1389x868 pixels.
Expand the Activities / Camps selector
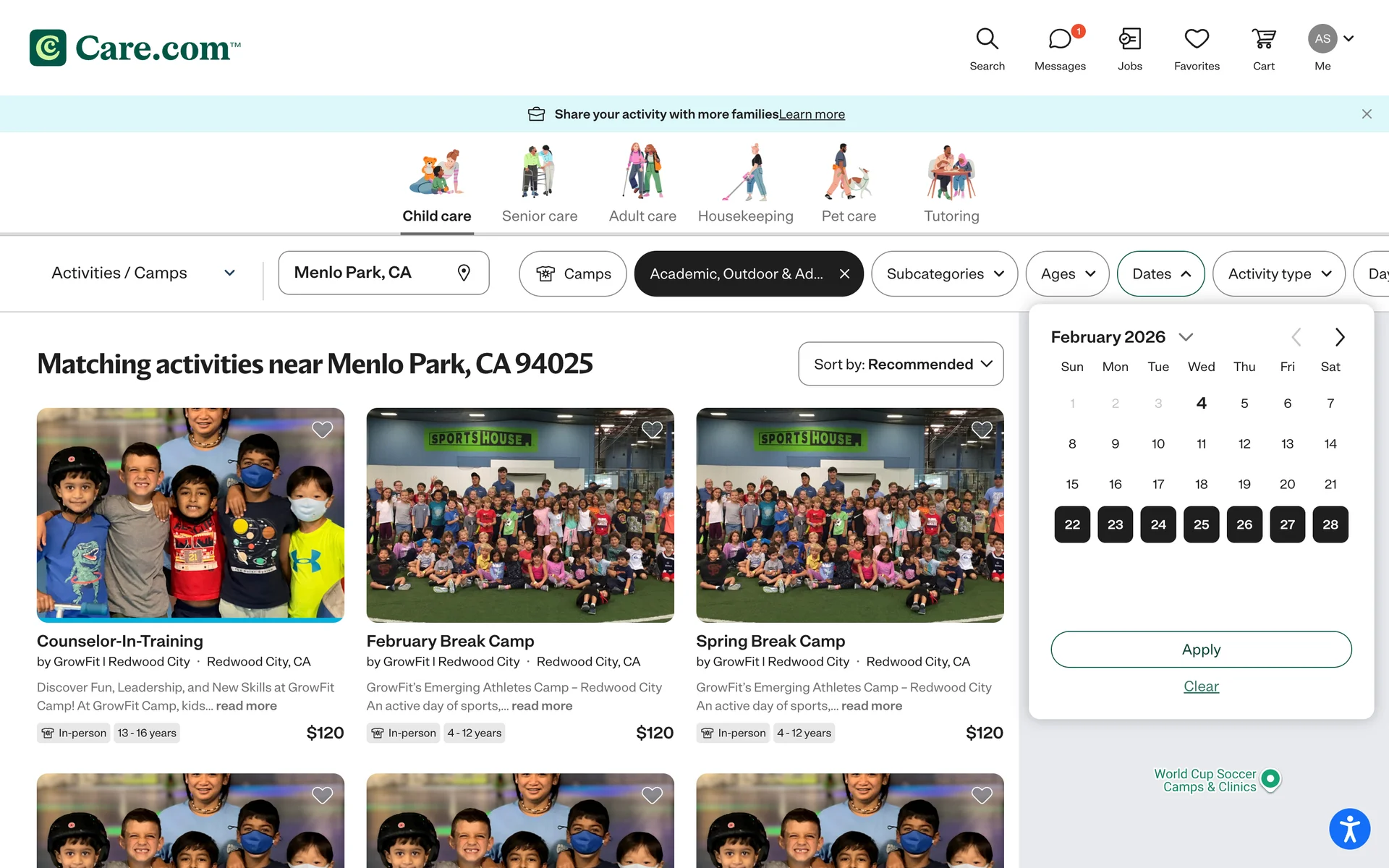pos(143,273)
